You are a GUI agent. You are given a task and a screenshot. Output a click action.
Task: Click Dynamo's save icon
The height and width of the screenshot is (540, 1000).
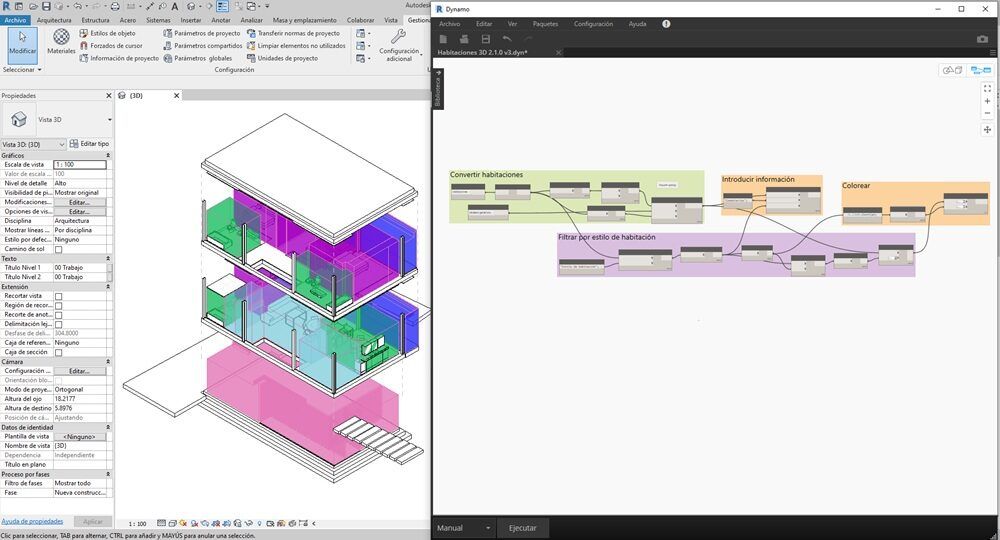tap(485, 39)
